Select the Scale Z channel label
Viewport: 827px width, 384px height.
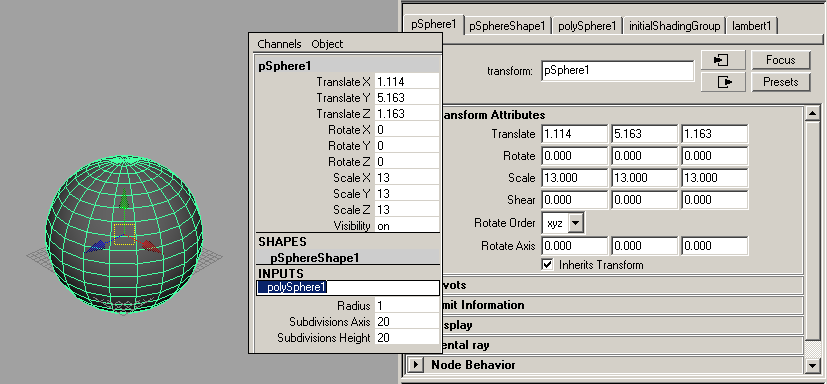(352, 210)
